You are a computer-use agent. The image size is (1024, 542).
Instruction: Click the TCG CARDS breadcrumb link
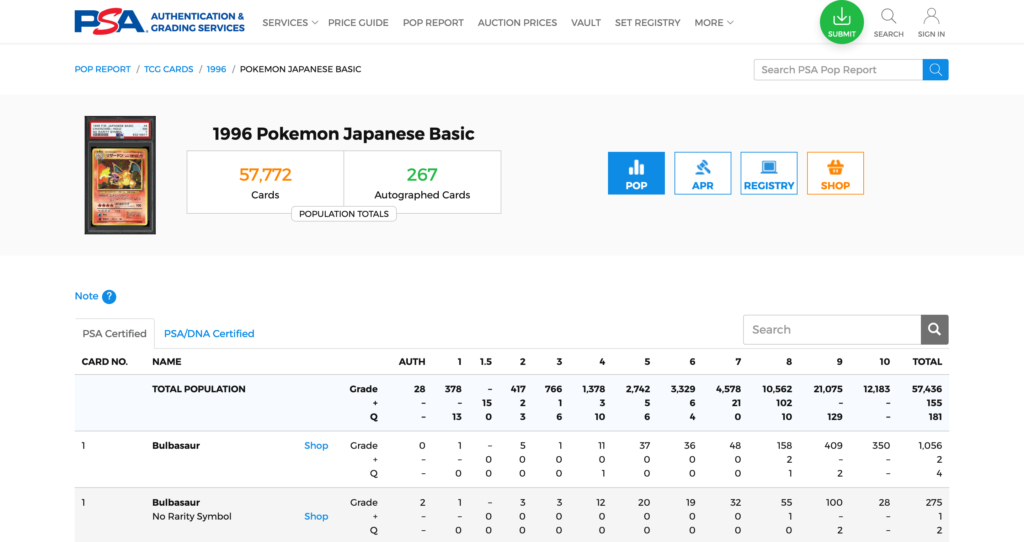(168, 69)
